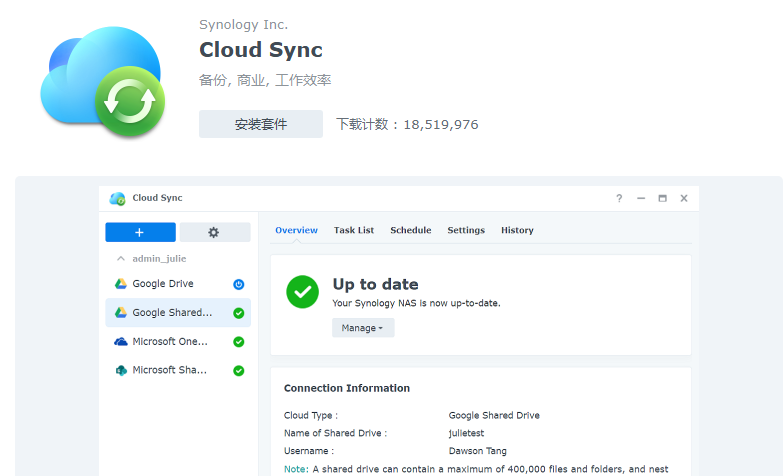Image resolution: width=783 pixels, height=476 pixels.
Task: Click the Microsoft SharePoint logo icon
Action: (121, 371)
